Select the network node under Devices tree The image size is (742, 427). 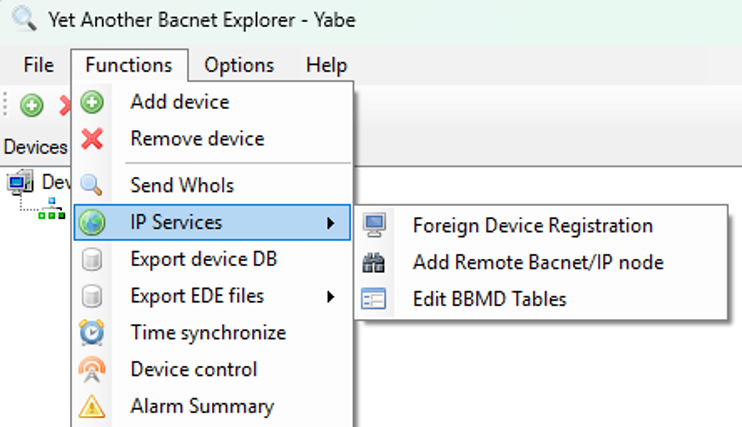coord(51,209)
